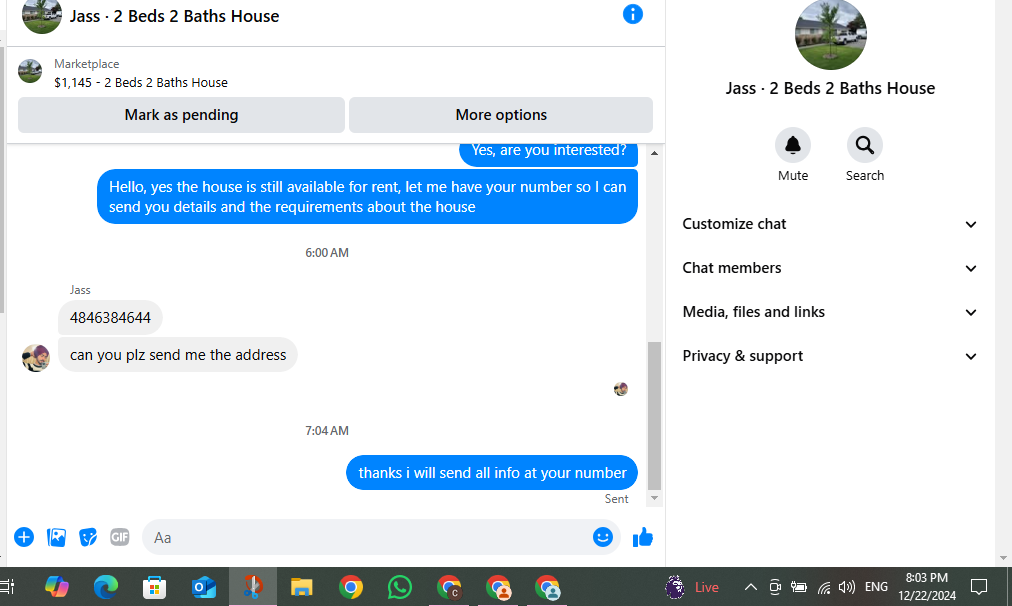The width and height of the screenshot is (1012, 606).
Task: Attach a photo using image icon
Action: click(x=56, y=537)
